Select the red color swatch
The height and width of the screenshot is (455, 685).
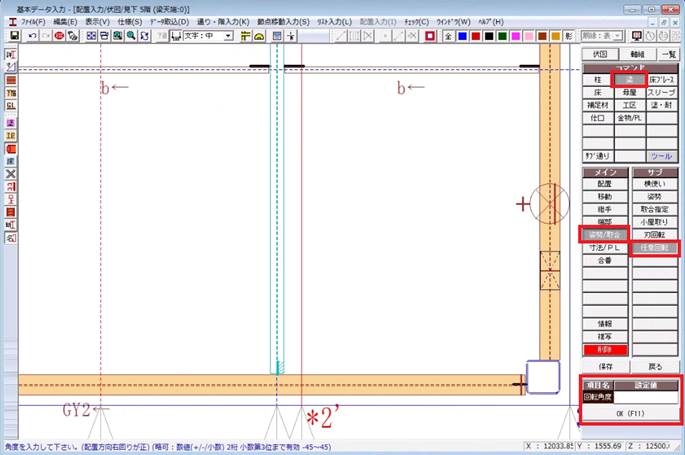[476, 36]
